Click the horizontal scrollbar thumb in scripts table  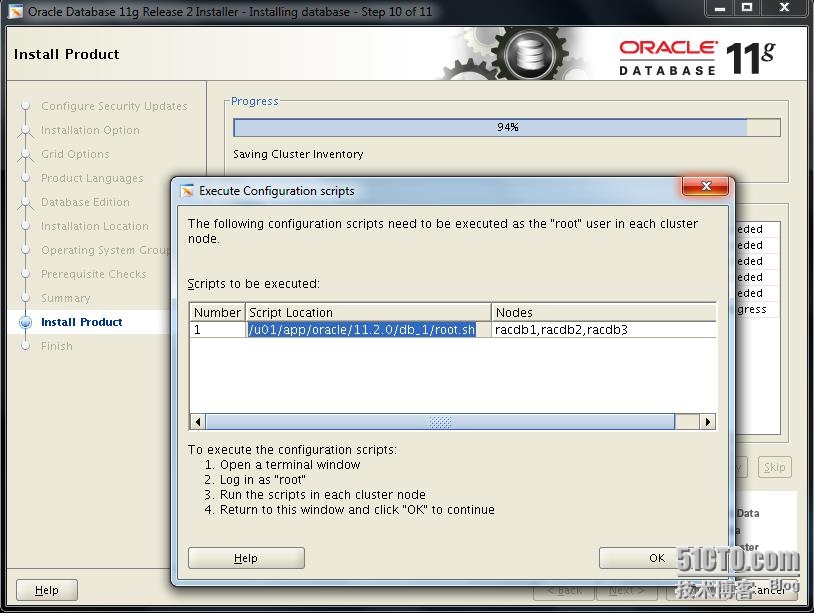[x=440, y=421]
